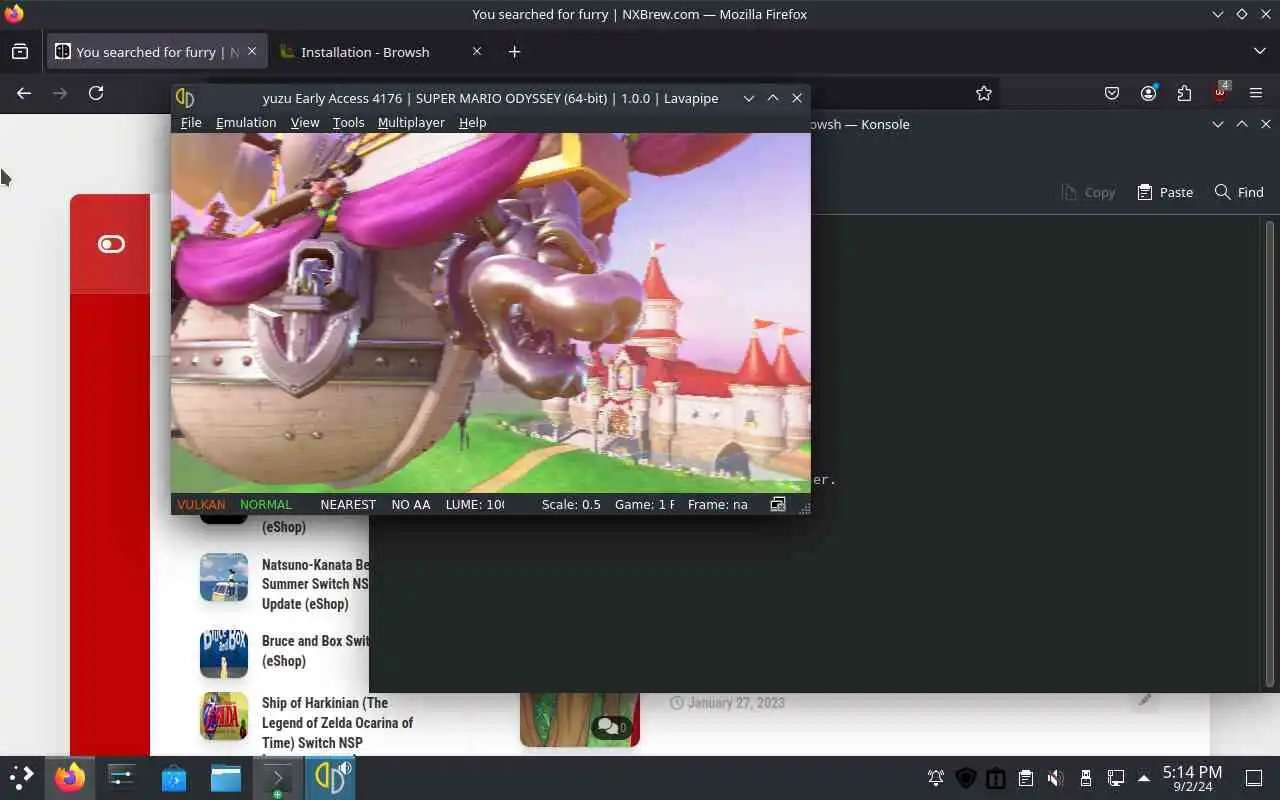1280x800 pixels.
Task: Click clock showing 5:14 PM
Action: [1192, 778]
